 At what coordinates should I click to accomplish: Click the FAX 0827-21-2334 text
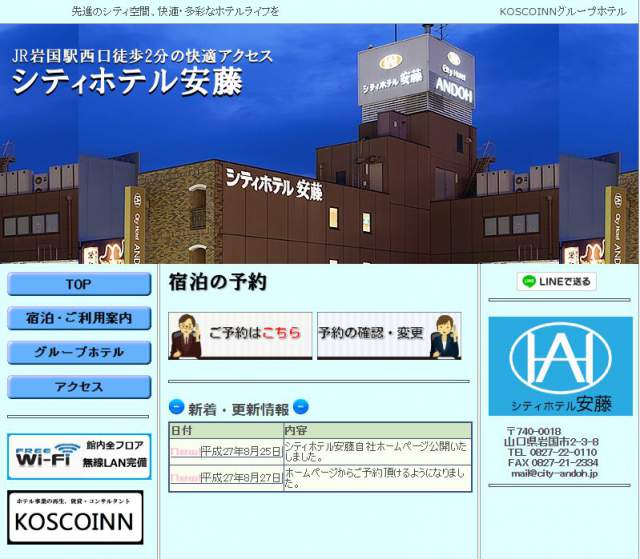pos(553,463)
